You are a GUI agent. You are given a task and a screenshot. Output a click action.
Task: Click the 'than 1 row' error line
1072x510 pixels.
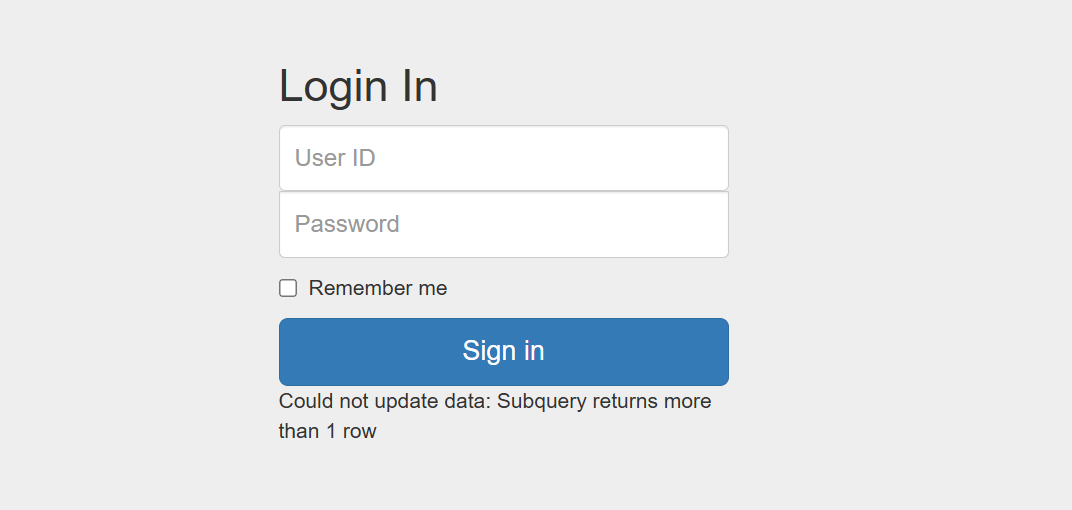click(x=327, y=431)
